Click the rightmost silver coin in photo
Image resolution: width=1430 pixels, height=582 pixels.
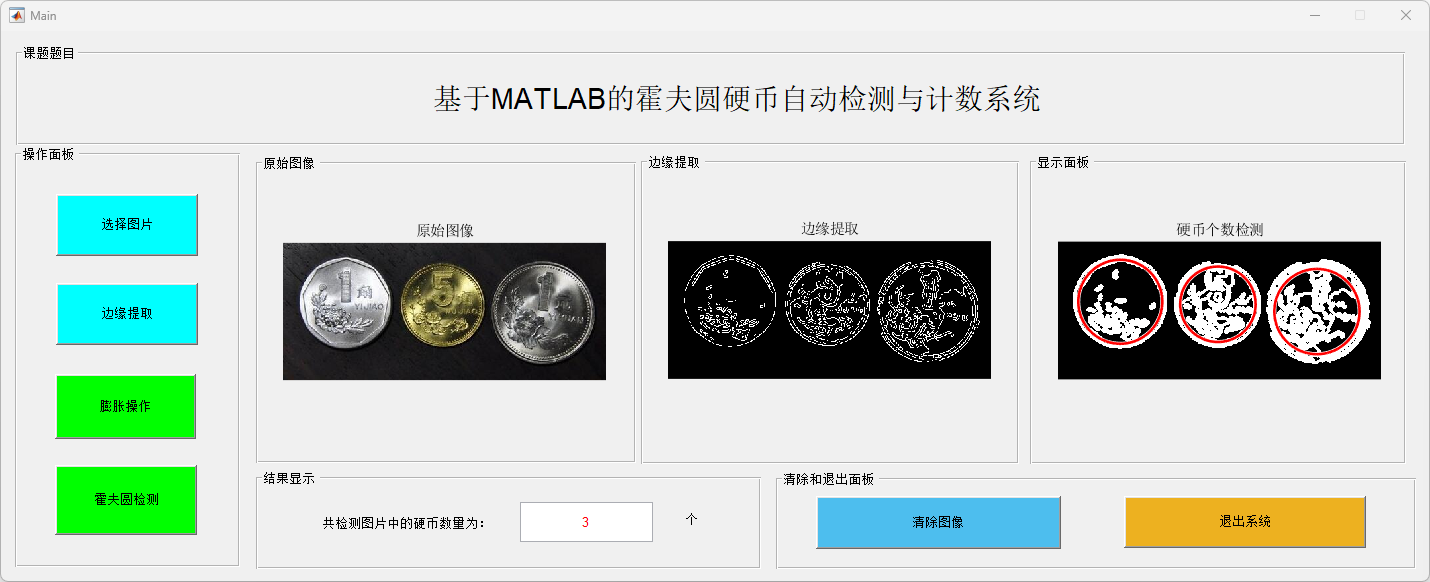[x=543, y=311]
